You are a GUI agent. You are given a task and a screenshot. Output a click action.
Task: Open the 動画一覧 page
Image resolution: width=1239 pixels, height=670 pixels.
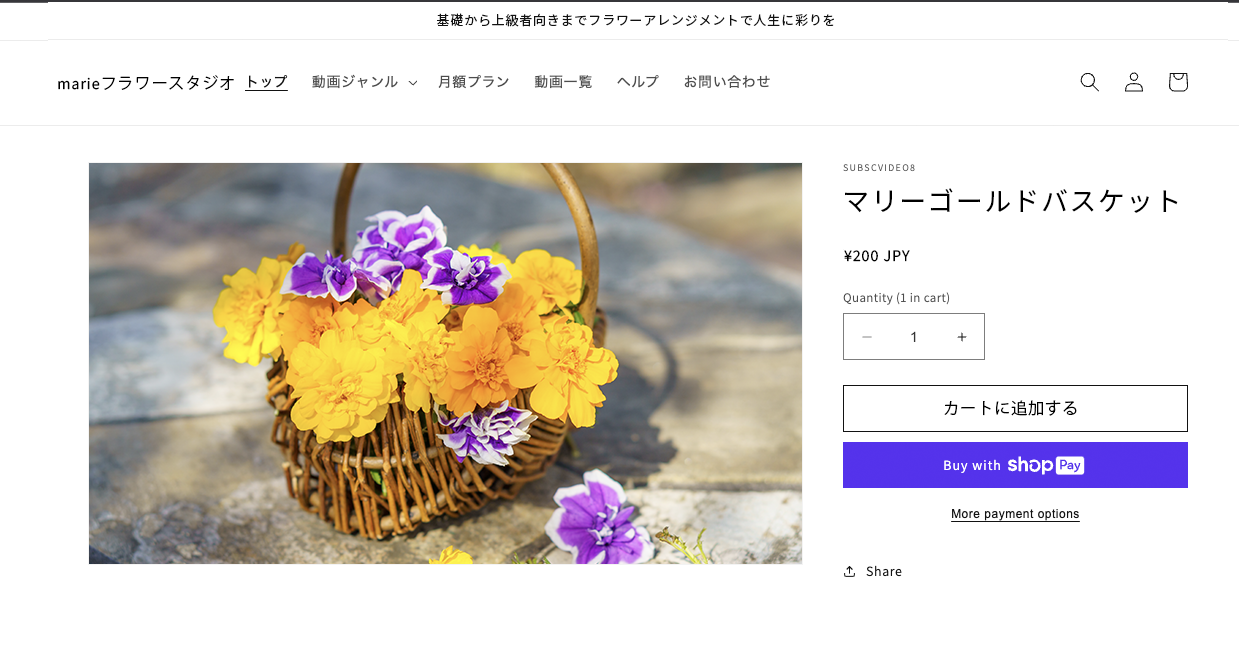tap(563, 82)
